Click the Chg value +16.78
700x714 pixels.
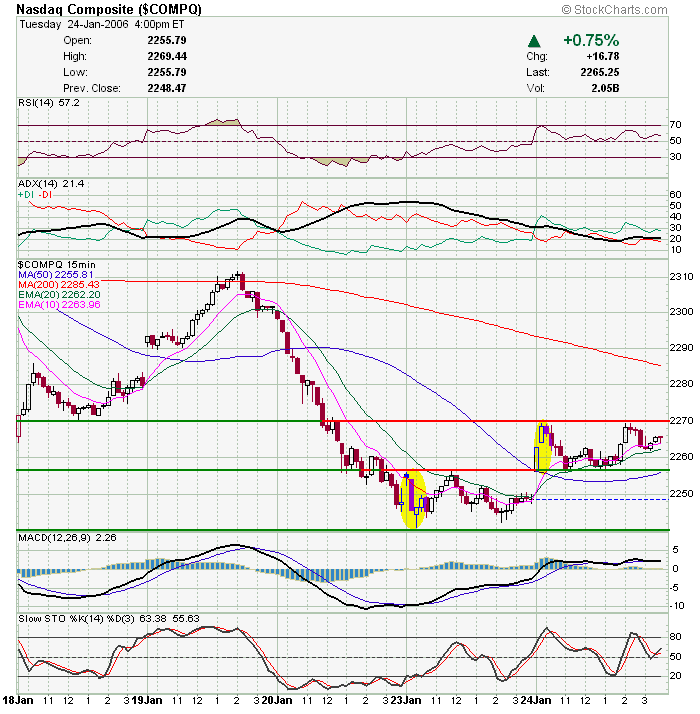point(603,56)
